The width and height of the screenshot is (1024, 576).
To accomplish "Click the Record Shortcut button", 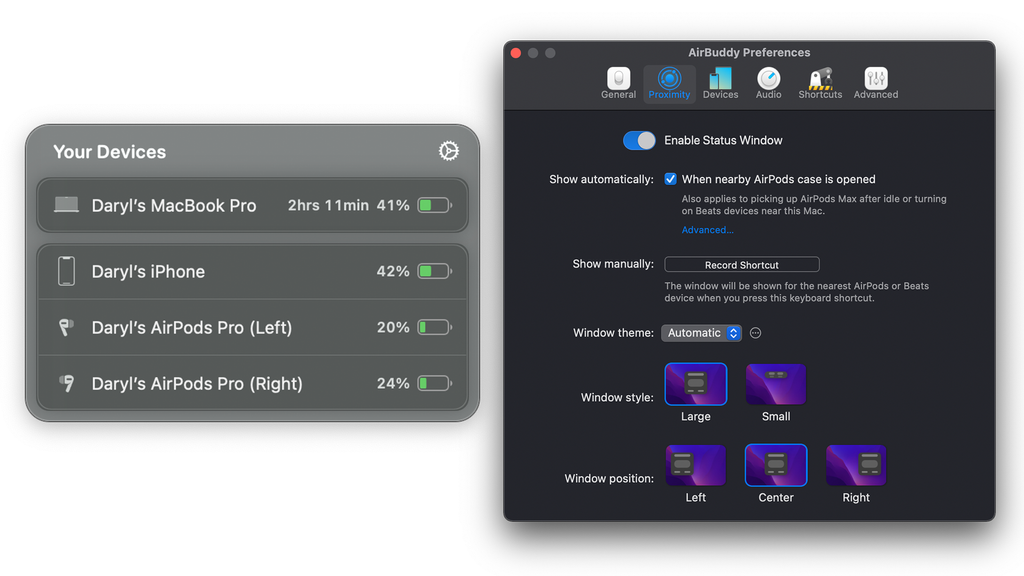I will [x=741, y=264].
